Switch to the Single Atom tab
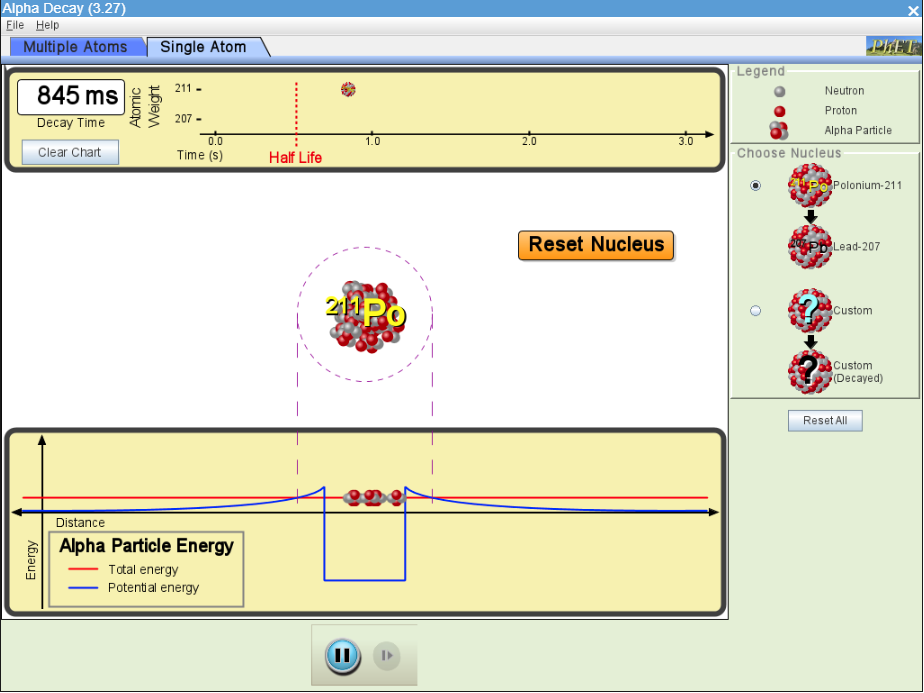Viewport: 924px width, 693px height. tap(203, 47)
